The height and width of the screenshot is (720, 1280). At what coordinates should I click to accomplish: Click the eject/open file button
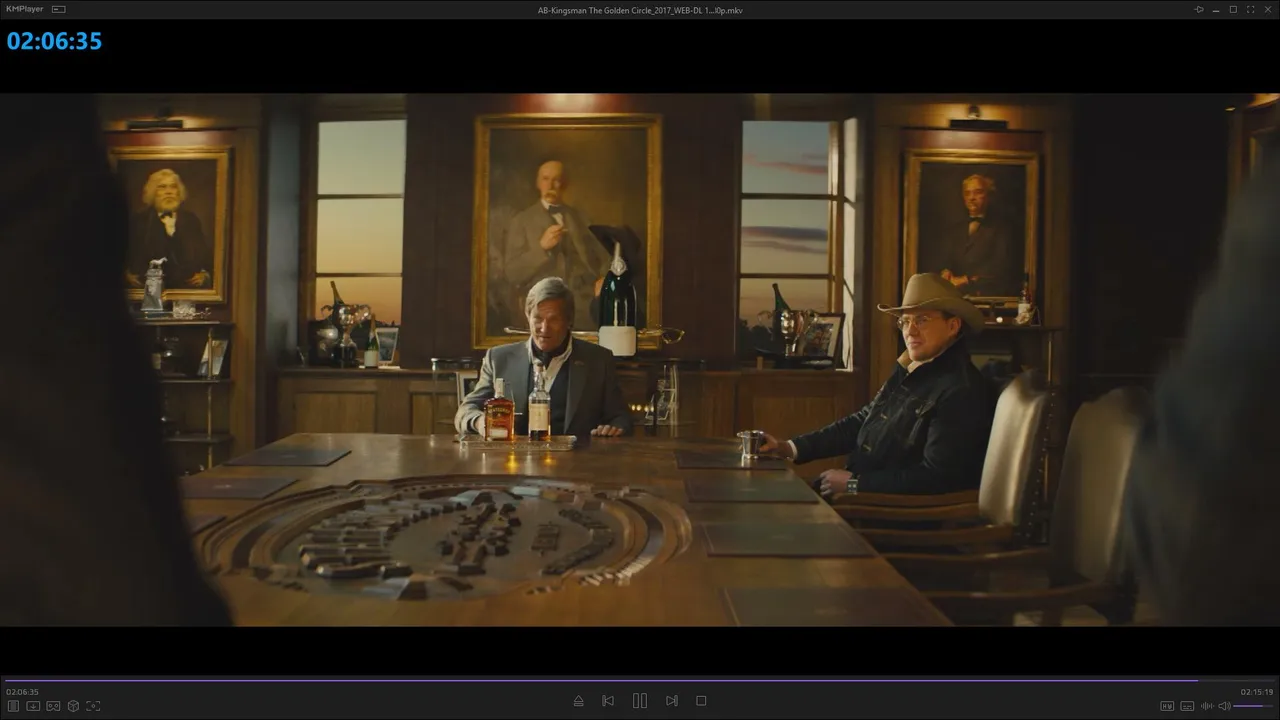pos(578,701)
